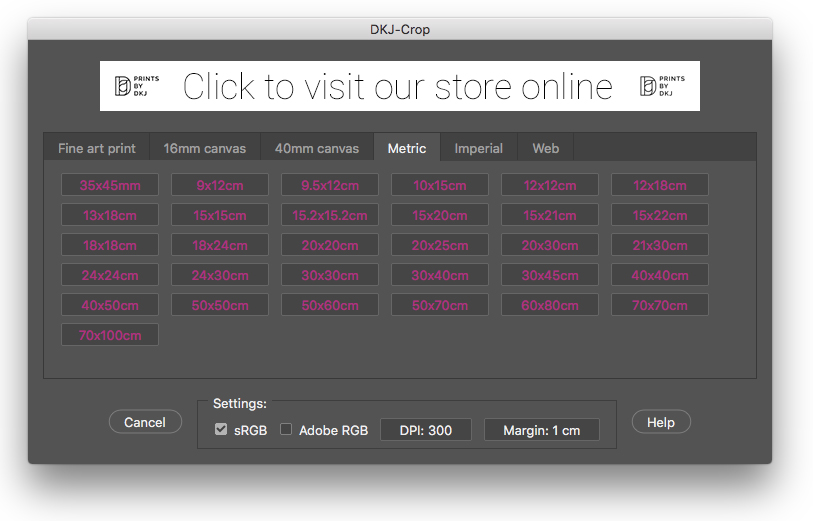Viewport: 813px width, 521px height.
Task: Uncheck the sRGB checkbox
Action: 221,429
